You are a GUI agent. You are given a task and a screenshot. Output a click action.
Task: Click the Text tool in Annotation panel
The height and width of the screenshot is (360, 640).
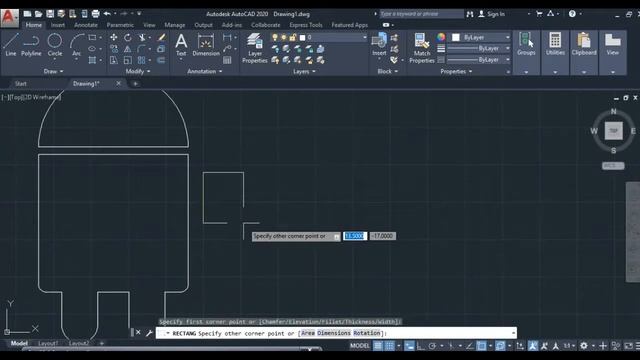pyautogui.click(x=181, y=45)
